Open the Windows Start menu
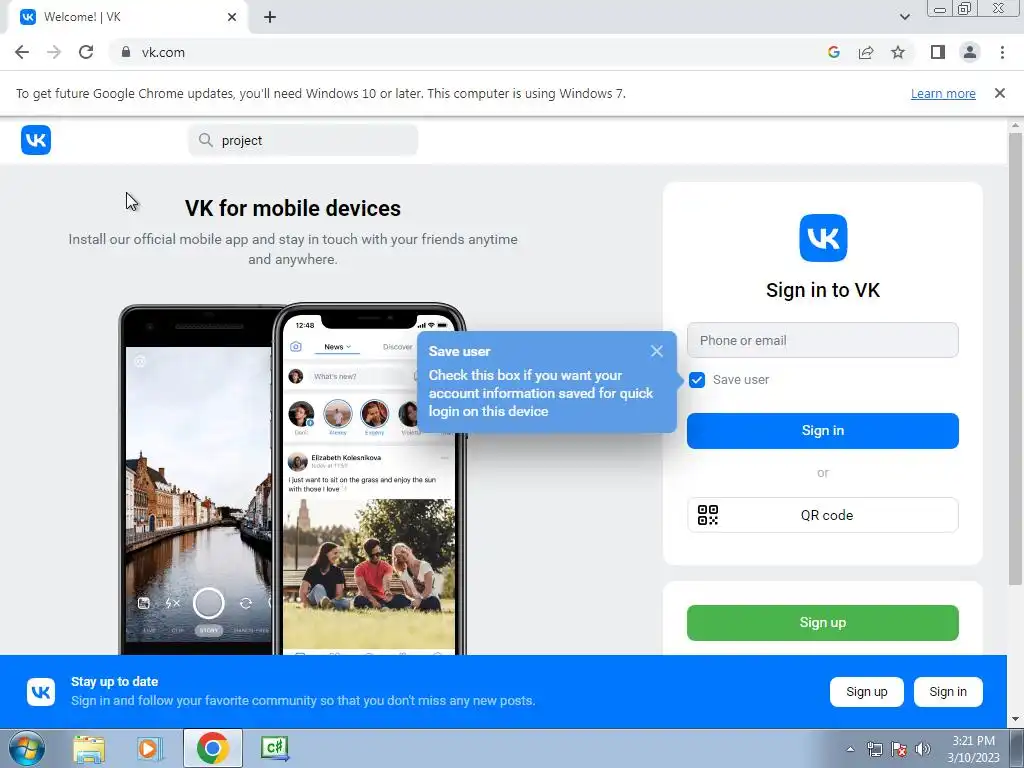This screenshot has width=1024, height=768. pos(26,748)
